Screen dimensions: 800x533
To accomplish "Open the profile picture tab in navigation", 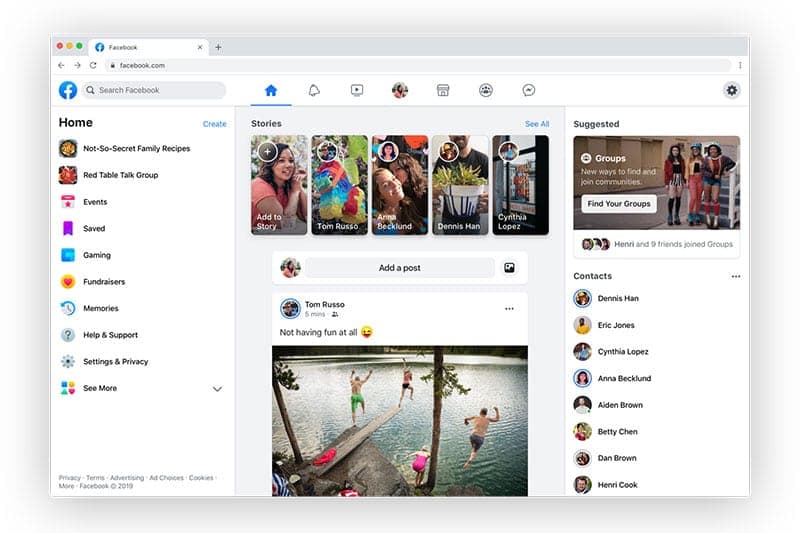I will click(x=400, y=90).
